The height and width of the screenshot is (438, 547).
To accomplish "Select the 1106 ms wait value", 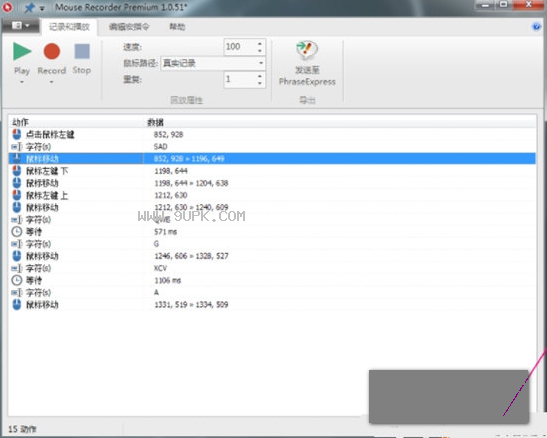I will pos(167,280).
